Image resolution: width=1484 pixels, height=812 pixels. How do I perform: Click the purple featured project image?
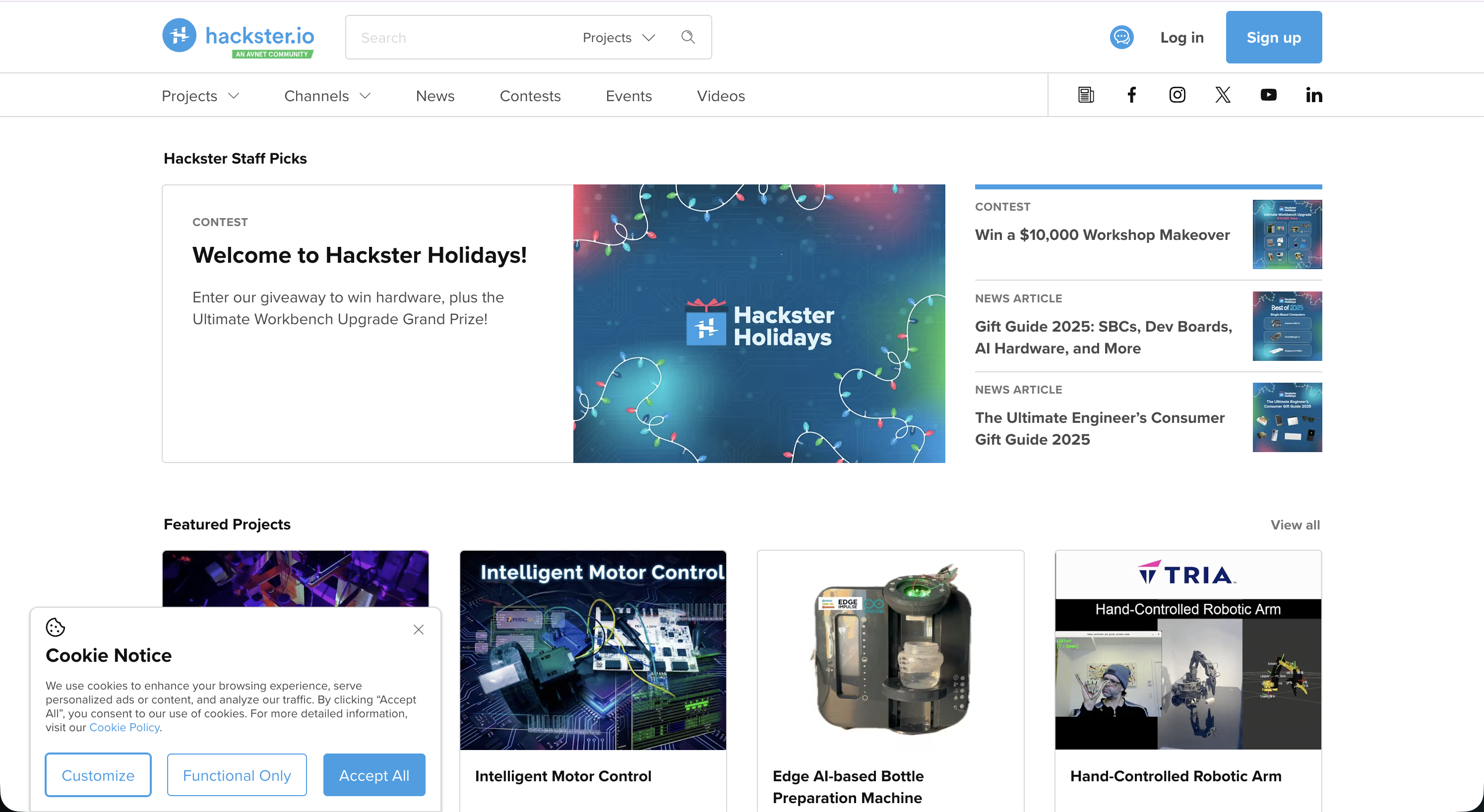[296, 578]
